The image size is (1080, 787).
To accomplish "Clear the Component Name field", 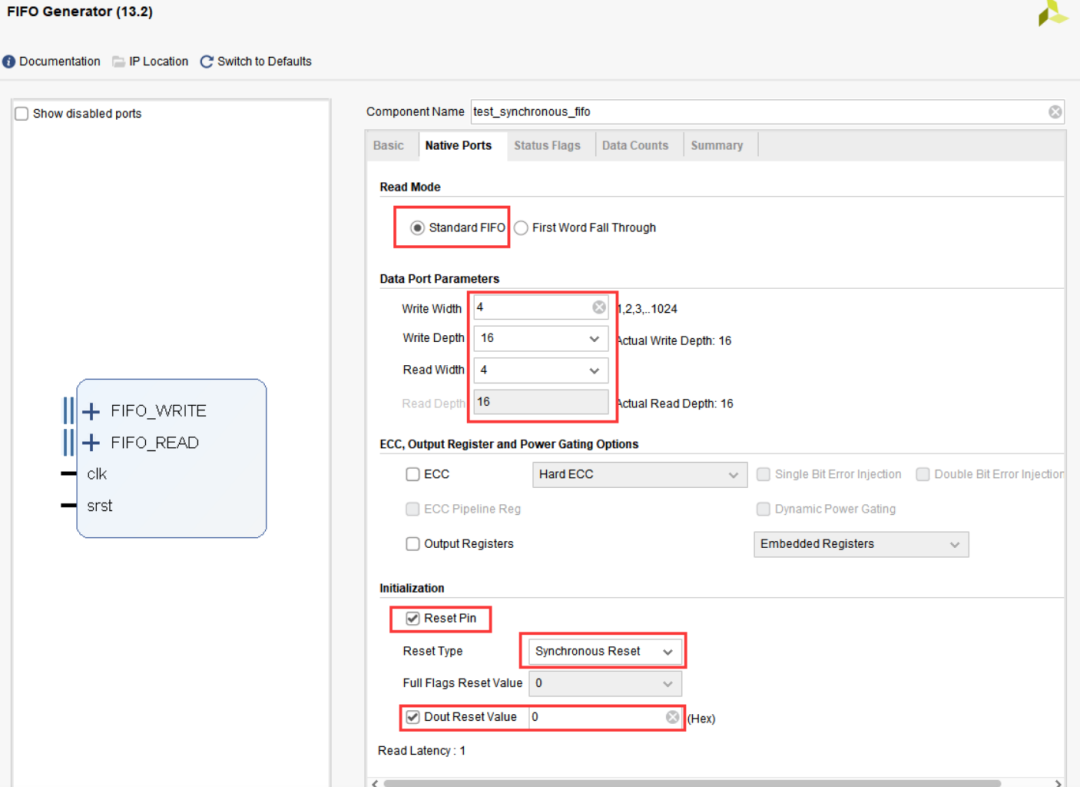I will click(x=1055, y=112).
